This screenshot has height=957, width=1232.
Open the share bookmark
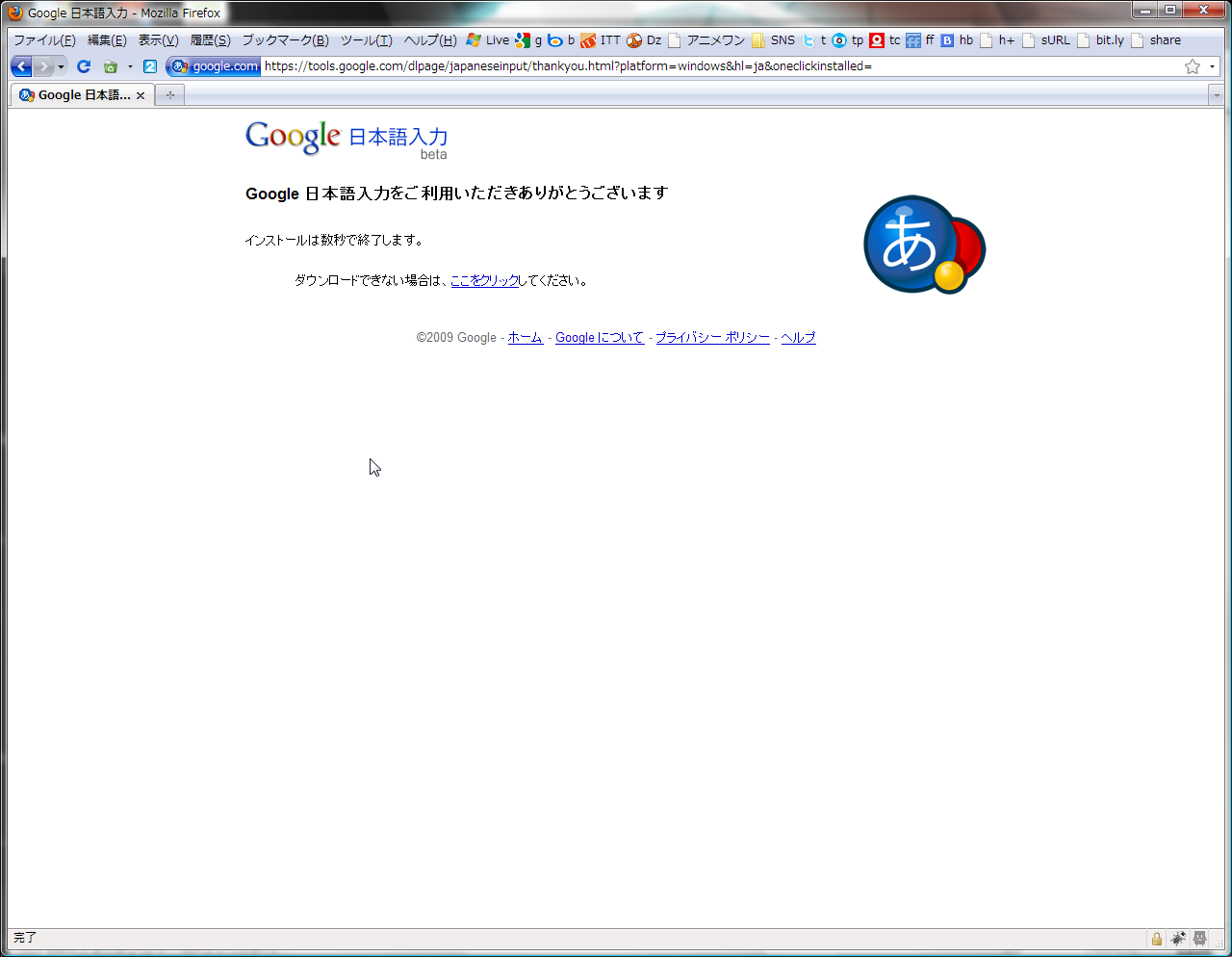(1156, 40)
